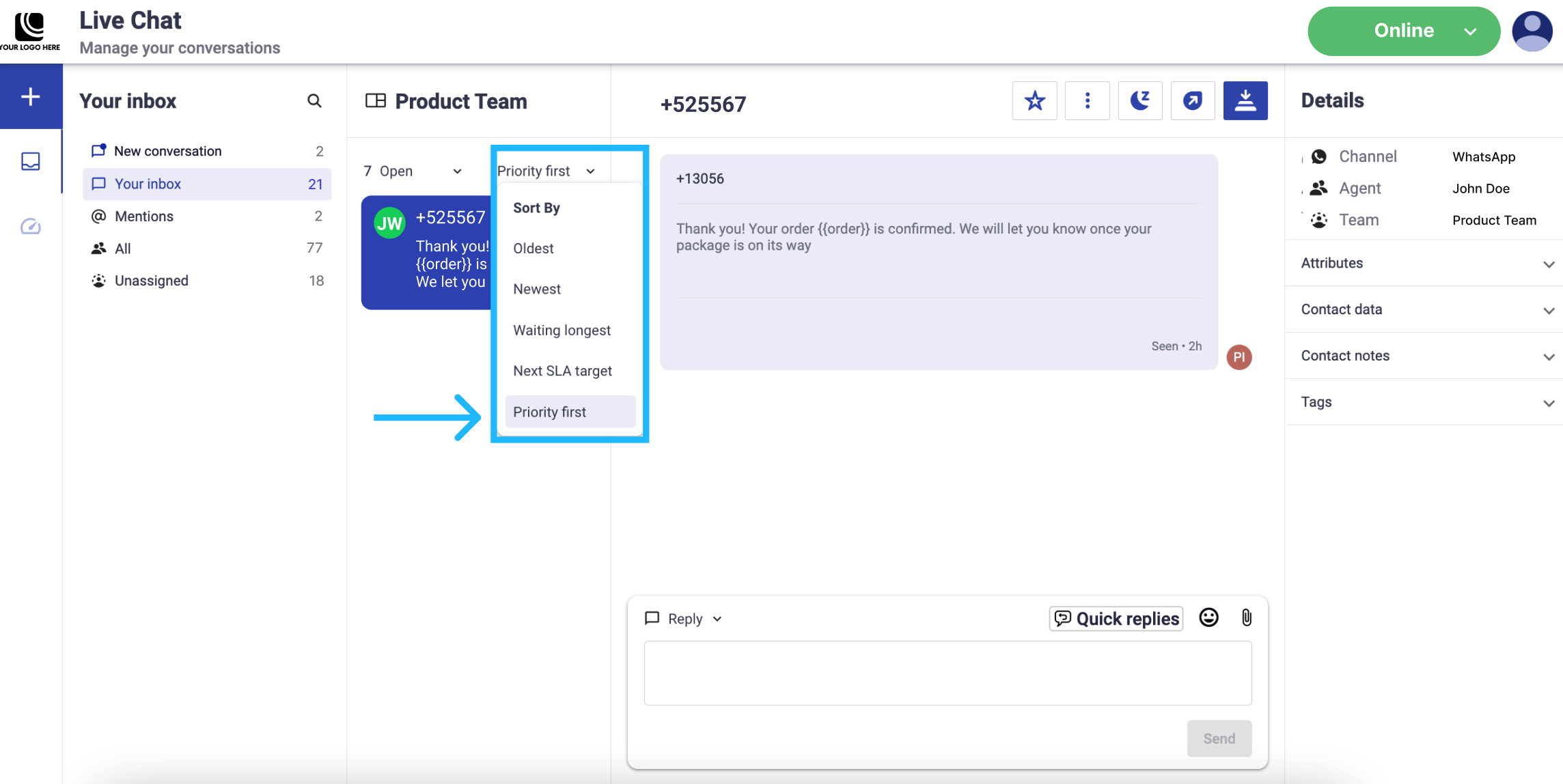This screenshot has width=1563, height=784.
Task: Open emoji picker smiley icon
Action: (1208, 618)
